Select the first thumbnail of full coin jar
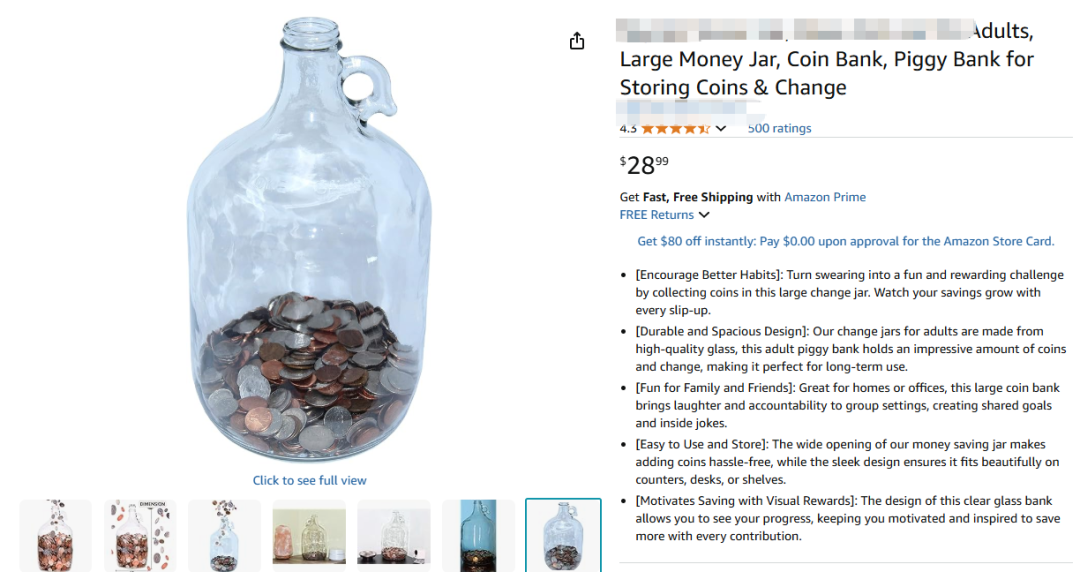 tap(56, 535)
